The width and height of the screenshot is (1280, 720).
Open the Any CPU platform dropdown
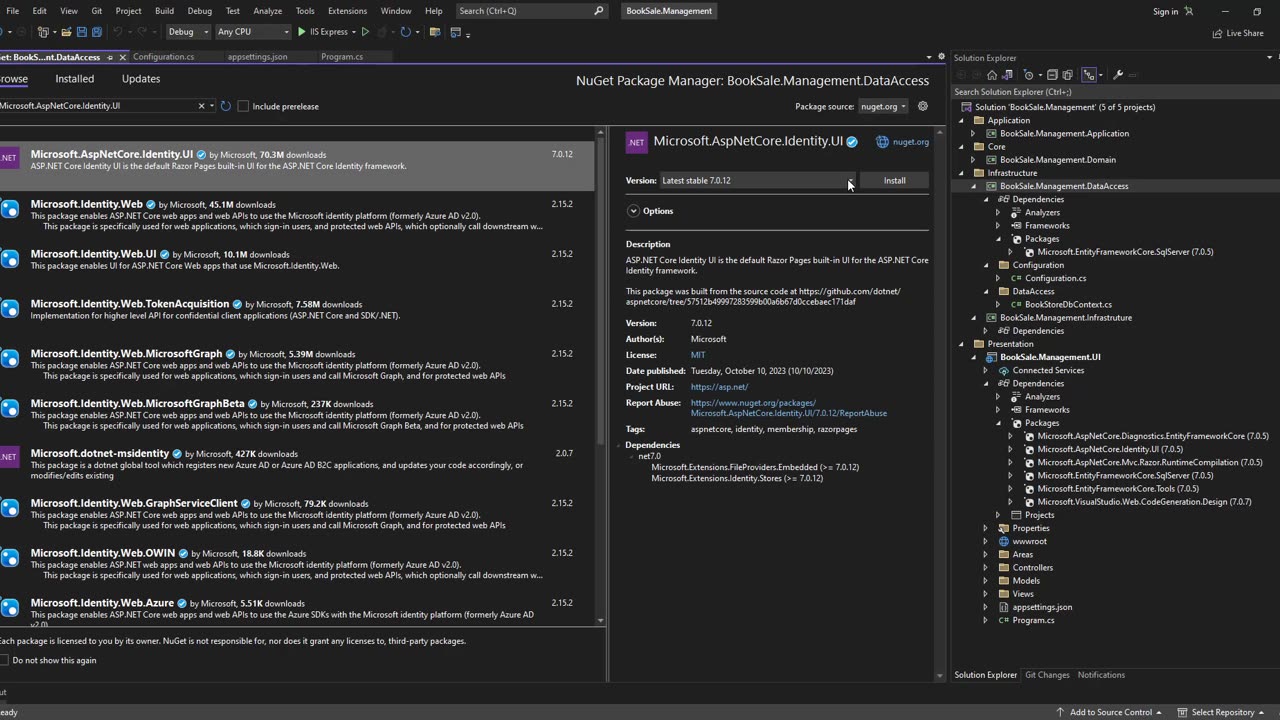click(252, 32)
